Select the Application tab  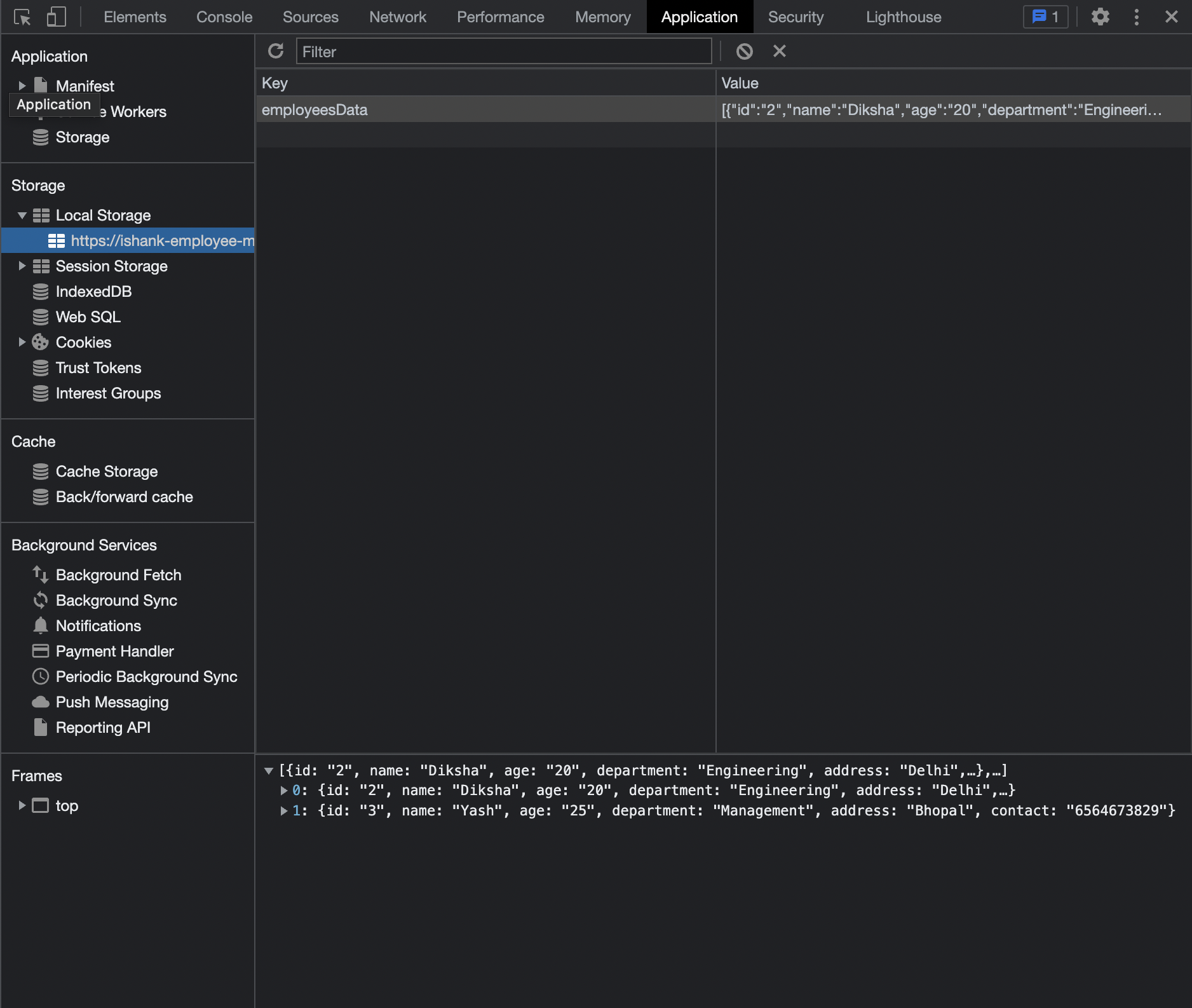(x=700, y=17)
